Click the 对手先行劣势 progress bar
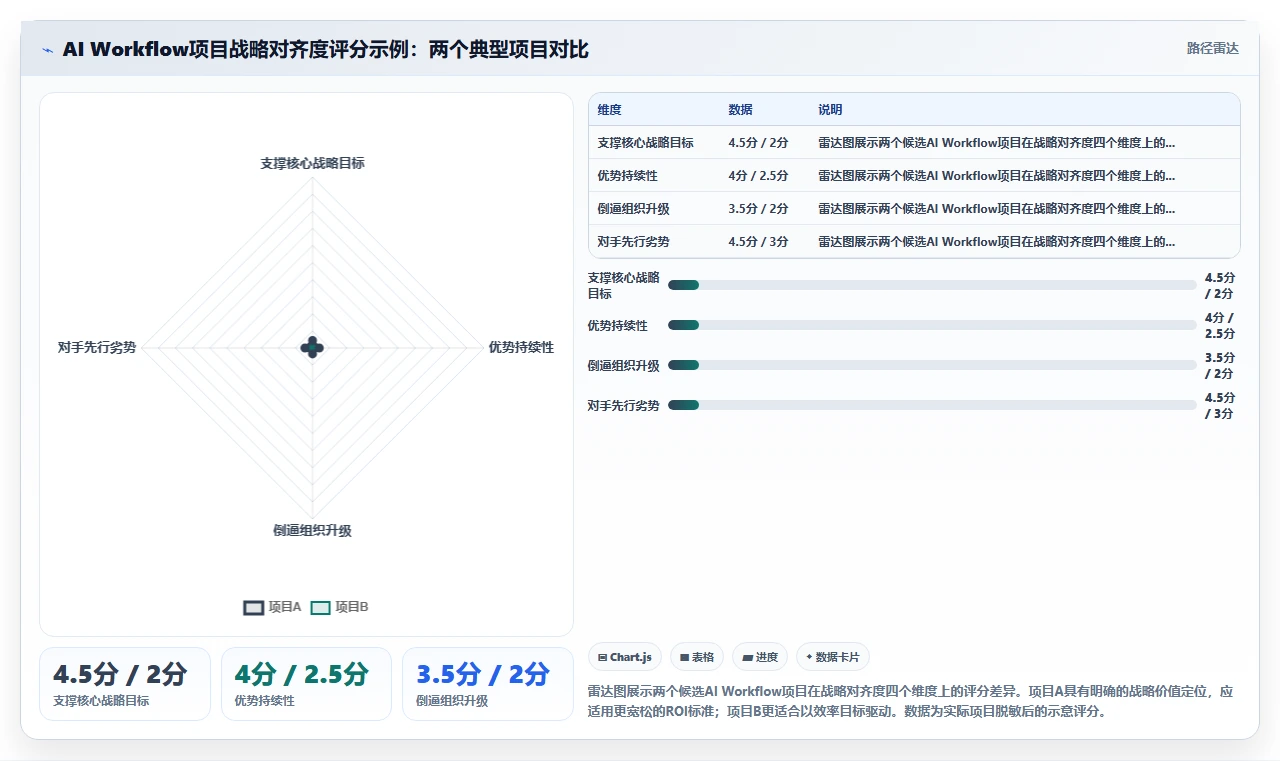 coord(932,405)
